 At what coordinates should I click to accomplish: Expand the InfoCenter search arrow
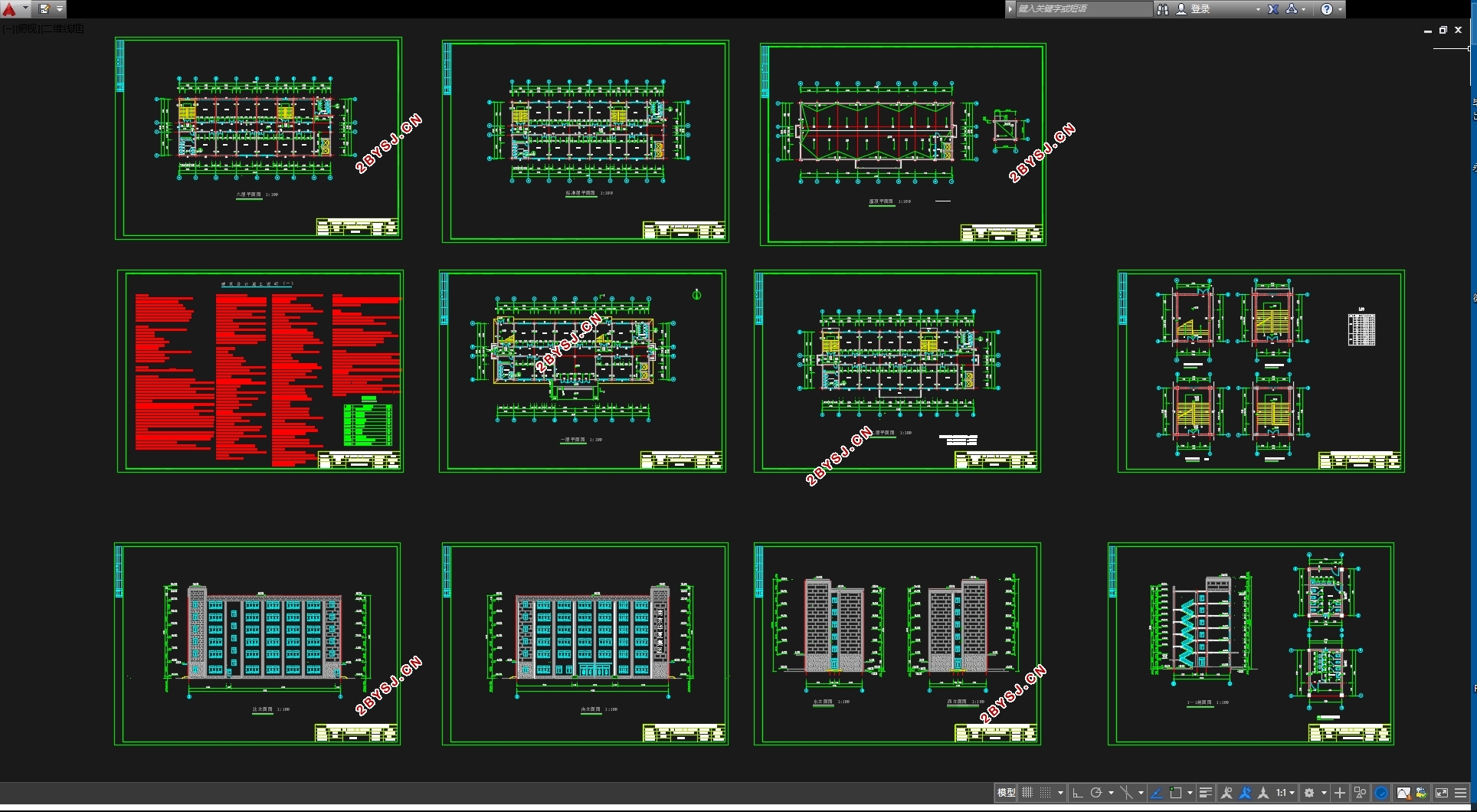coord(1010,9)
